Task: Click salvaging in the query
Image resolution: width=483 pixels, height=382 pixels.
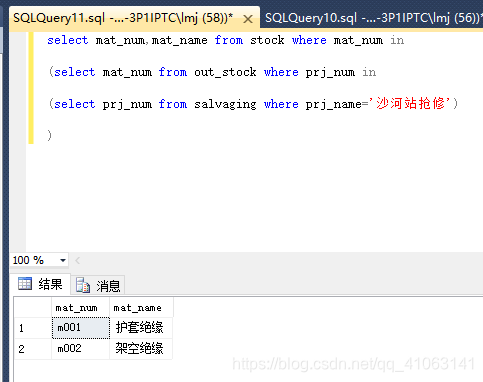Action: click(225, 104)
